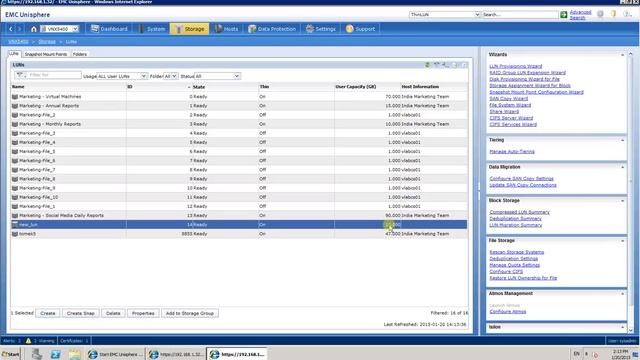
Task: Open the Status All dropdown
Action: tap(217, 76)
